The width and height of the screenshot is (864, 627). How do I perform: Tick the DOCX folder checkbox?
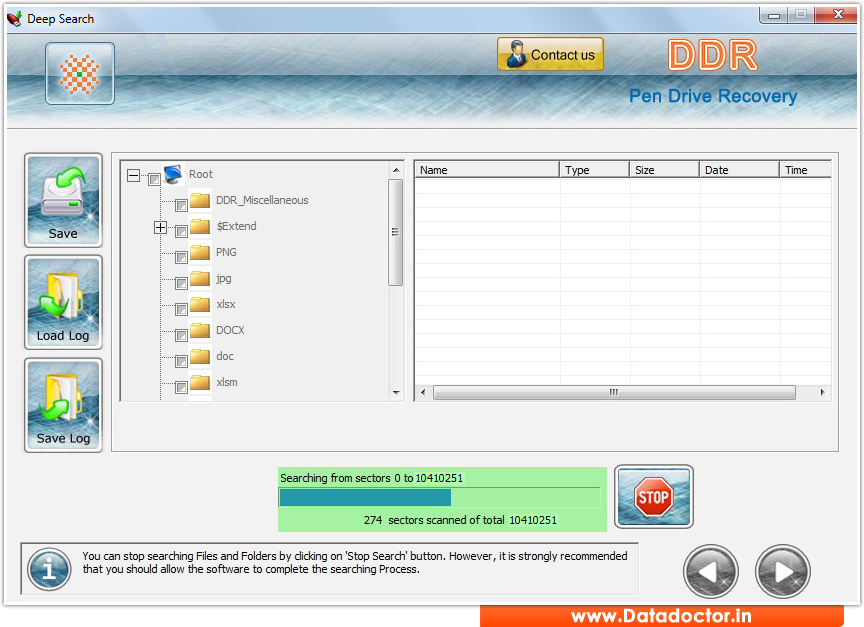pos(183,334)
